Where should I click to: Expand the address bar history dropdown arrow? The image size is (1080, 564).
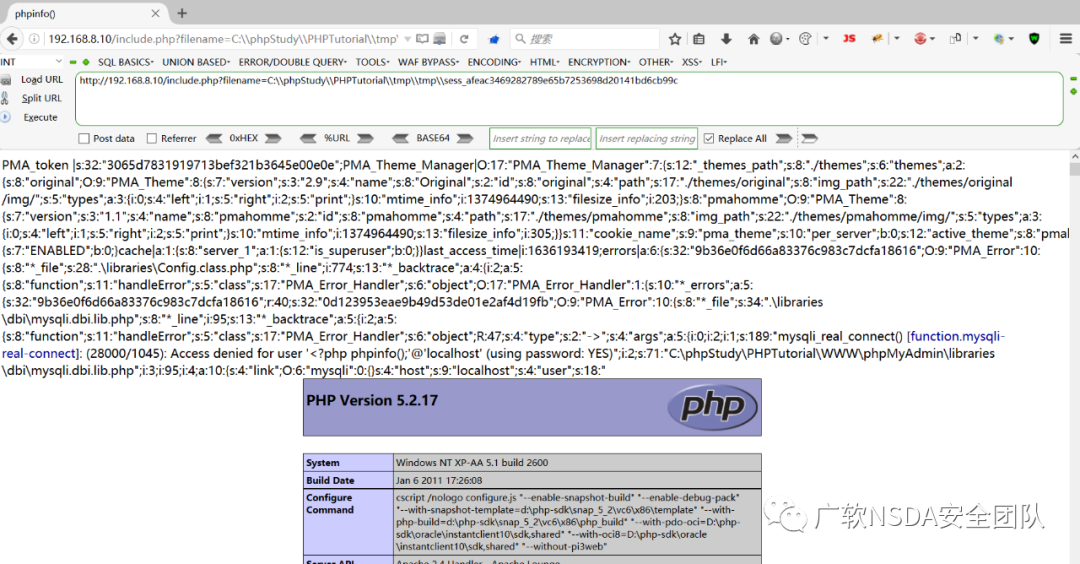(x=407, y=39)
